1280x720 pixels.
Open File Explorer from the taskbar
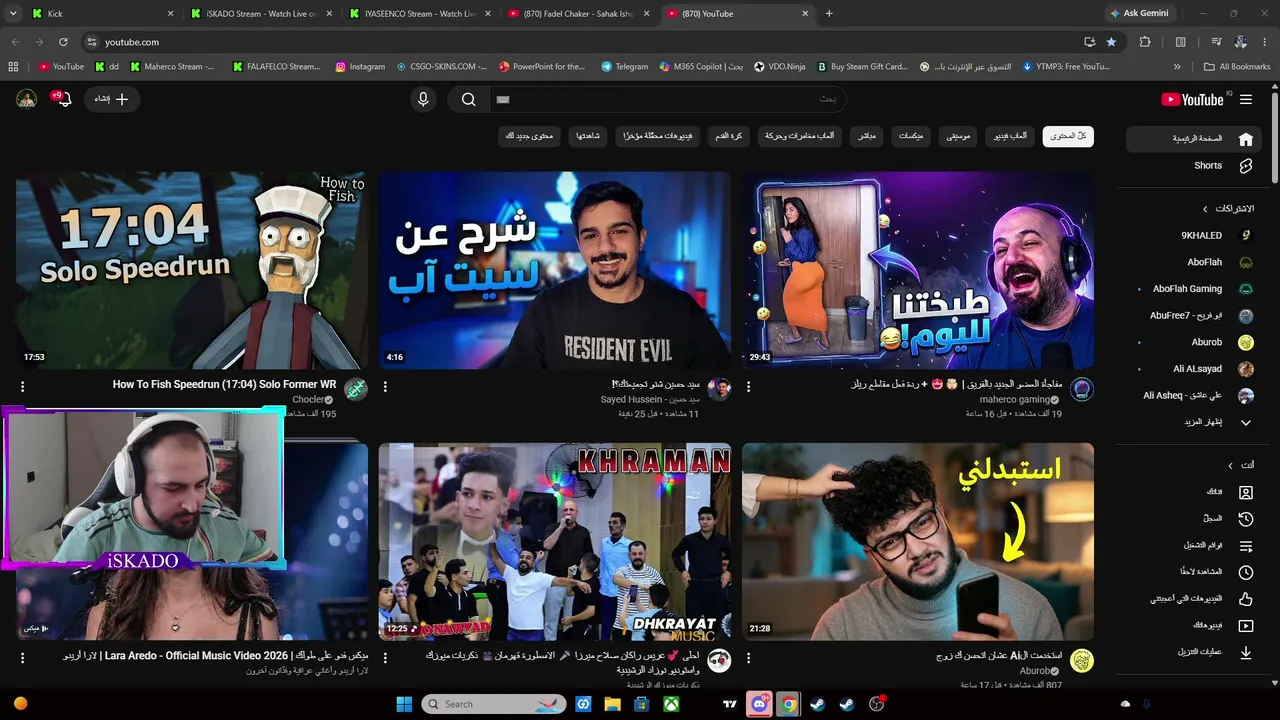[x=613, y=704]
